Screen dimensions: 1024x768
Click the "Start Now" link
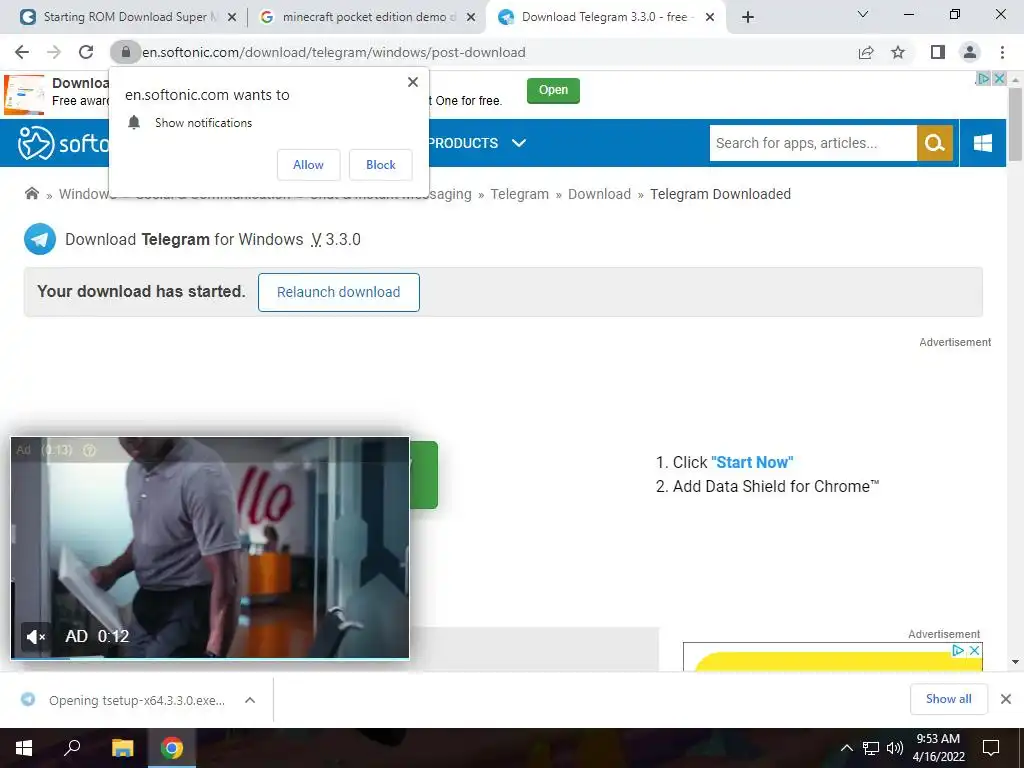(x=752, y=462)
